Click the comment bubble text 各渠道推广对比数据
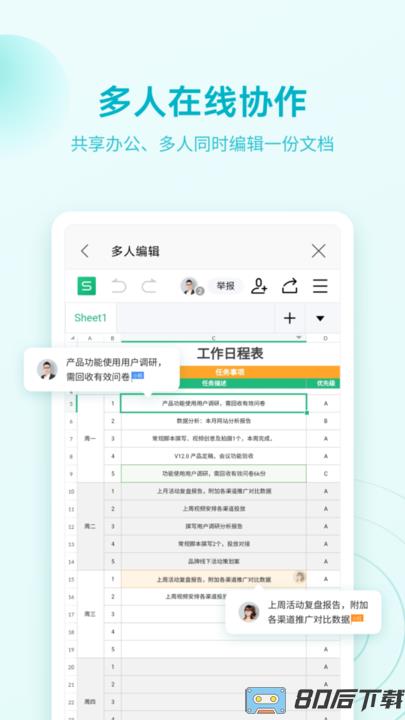 (x=309, y=619)
